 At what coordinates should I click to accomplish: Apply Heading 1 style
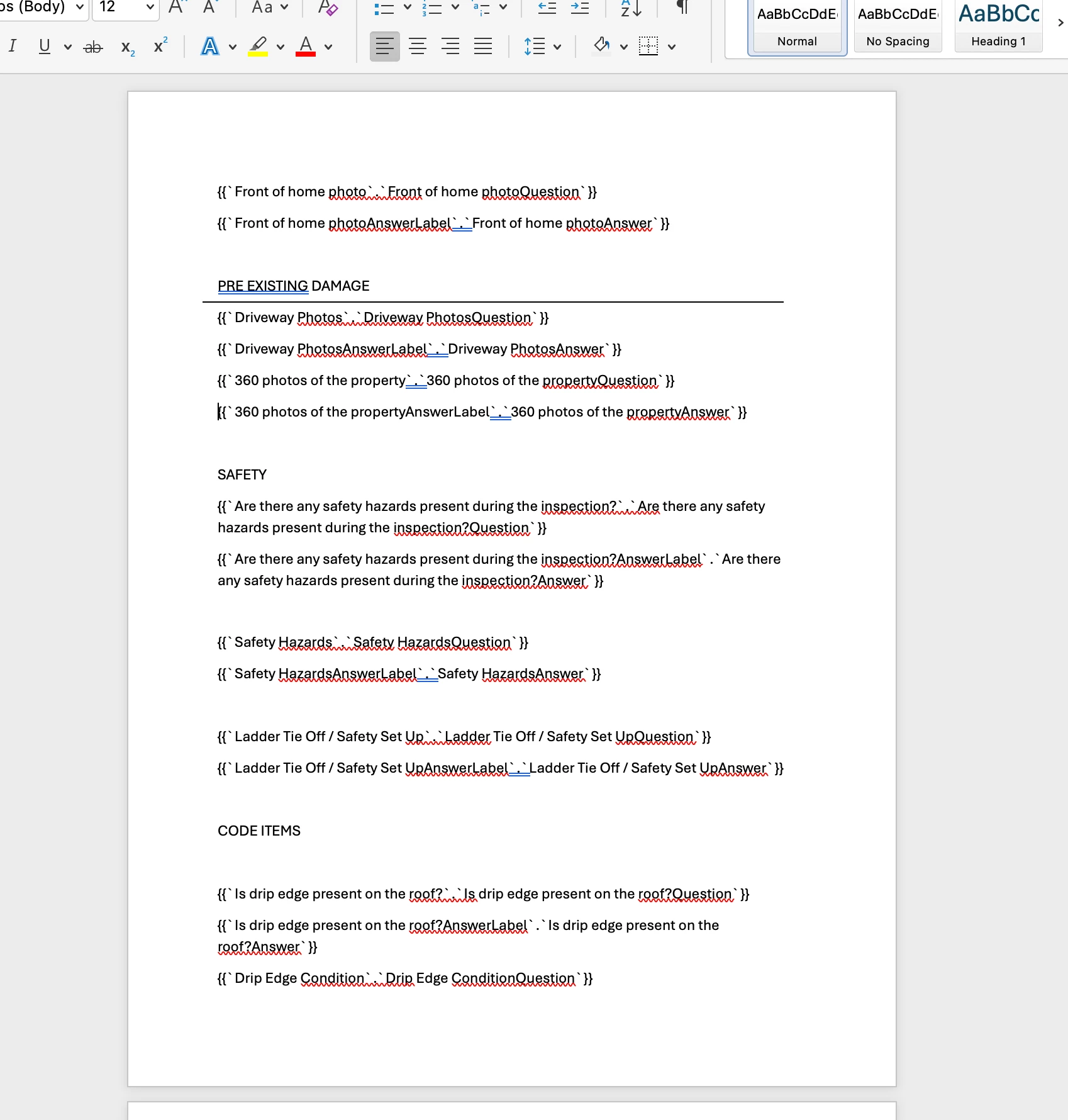pos(999,26)
